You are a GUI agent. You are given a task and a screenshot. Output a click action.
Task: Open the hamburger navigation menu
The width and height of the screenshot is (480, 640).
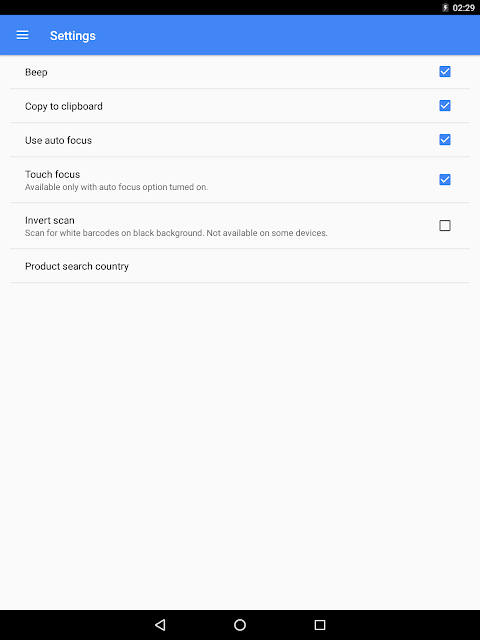(x=22, y=36)
